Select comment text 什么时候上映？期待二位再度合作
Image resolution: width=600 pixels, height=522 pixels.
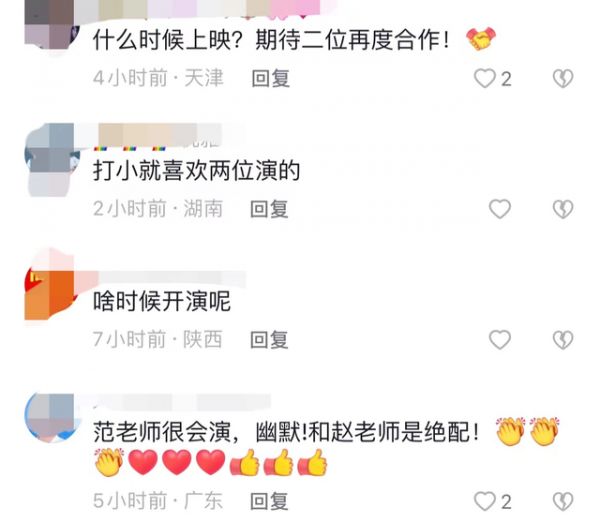[x=271, y=39]
